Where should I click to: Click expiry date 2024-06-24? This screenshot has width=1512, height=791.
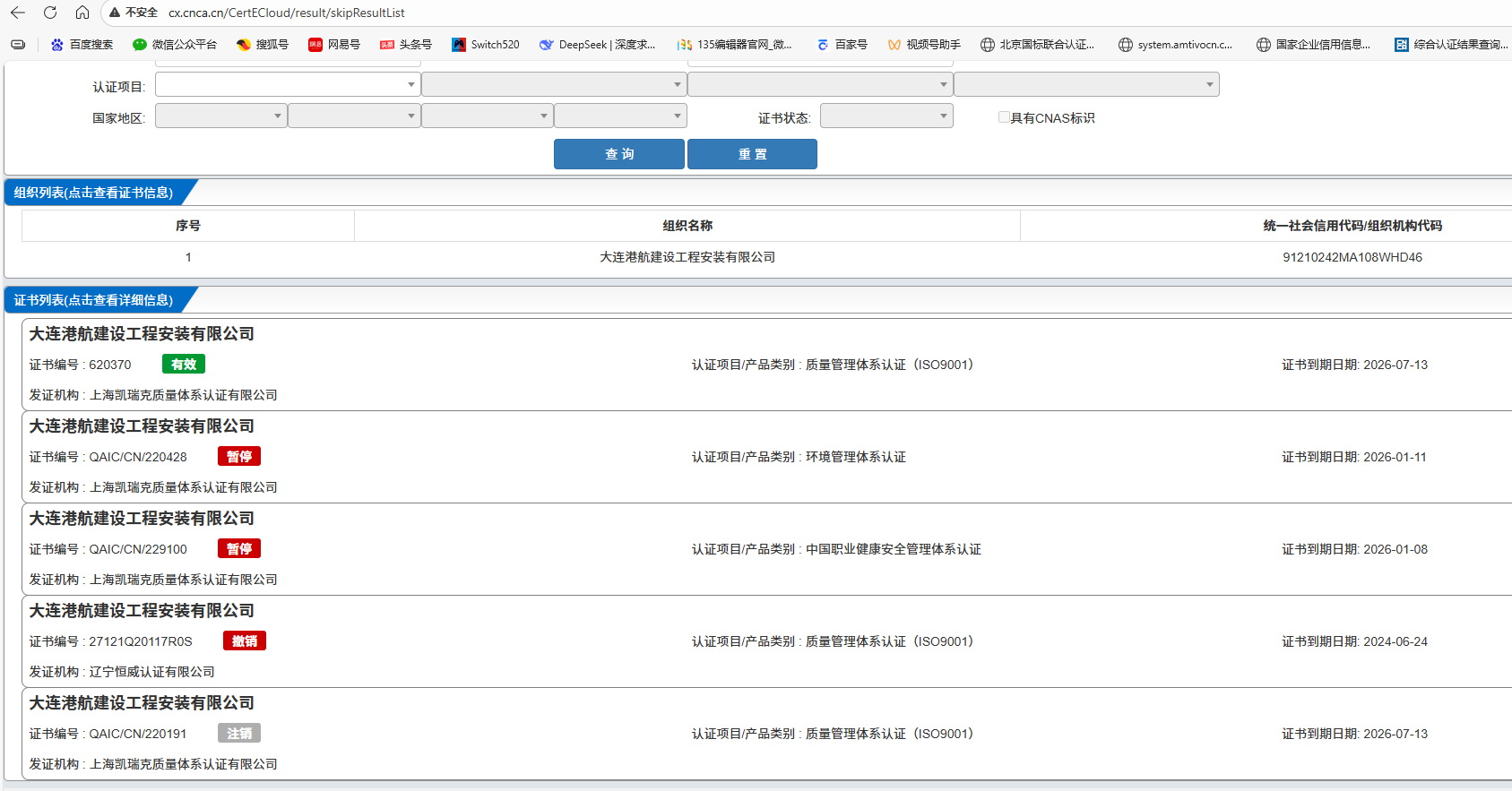click(1395, 641)
